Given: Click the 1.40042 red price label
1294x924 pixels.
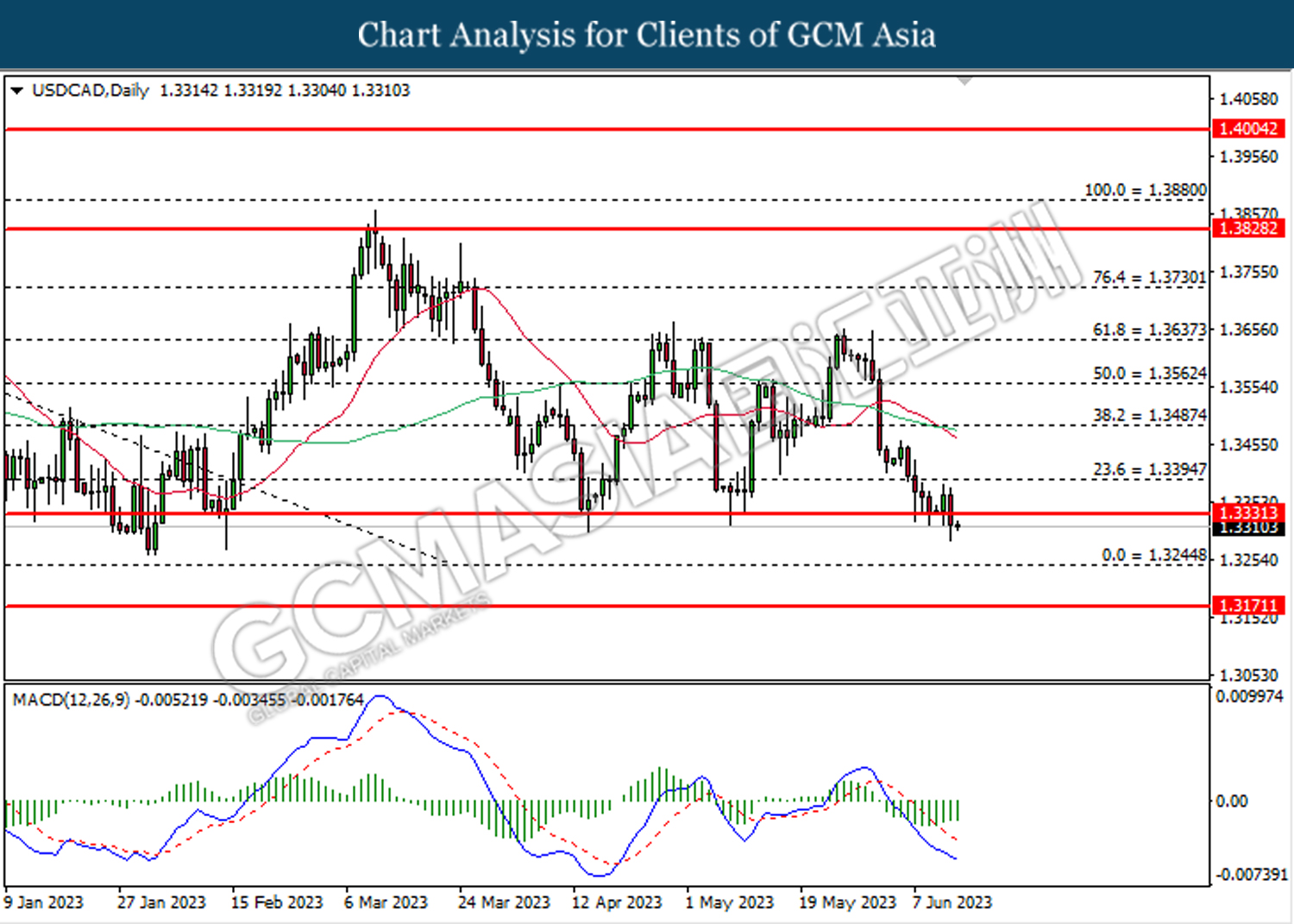Looking at the screenshot, I should coord(1249,129).
